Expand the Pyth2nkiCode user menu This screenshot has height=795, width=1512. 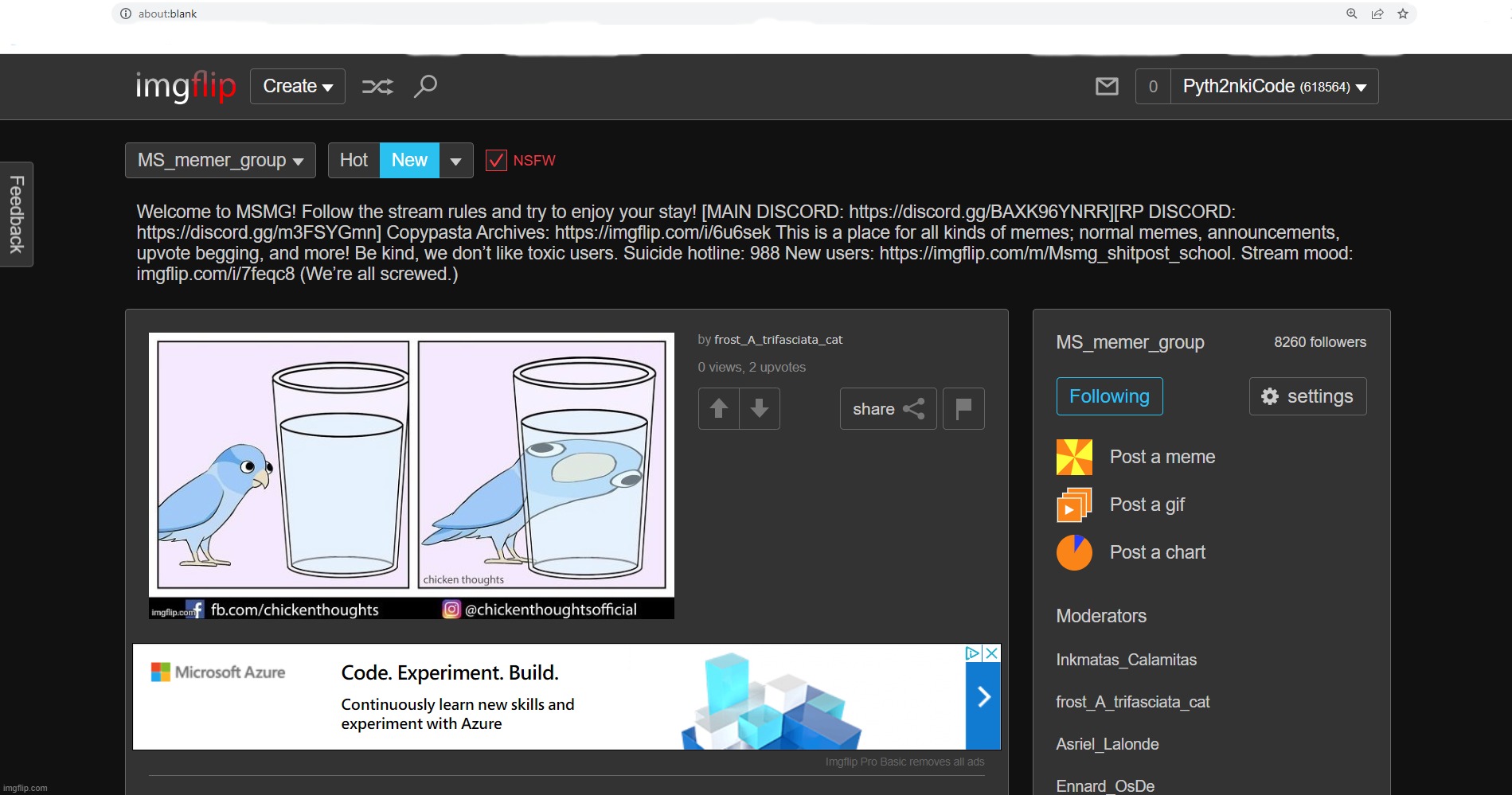pos(1274,86)
